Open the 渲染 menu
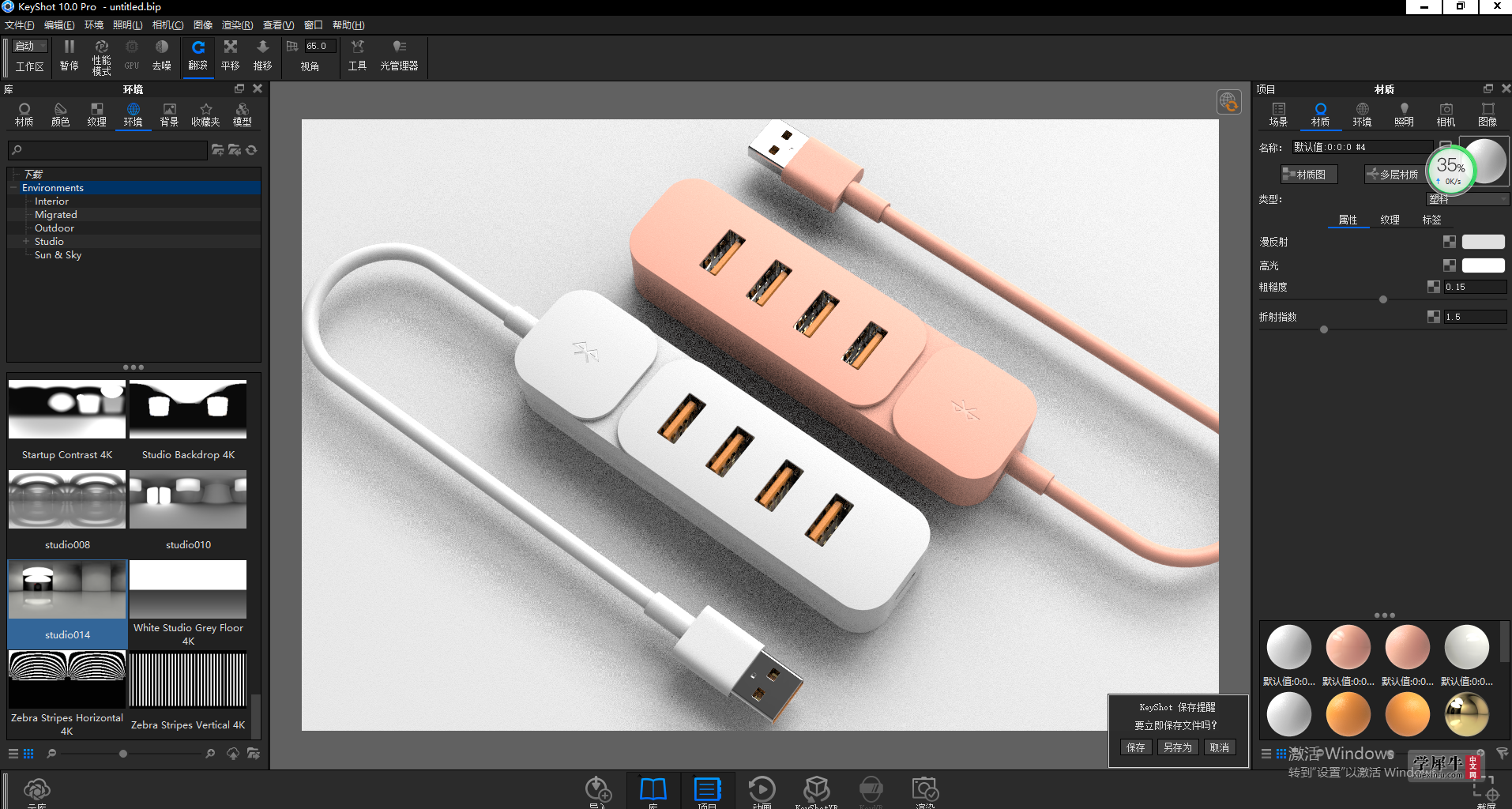The image size is (1512, 809). coord(237,25)
